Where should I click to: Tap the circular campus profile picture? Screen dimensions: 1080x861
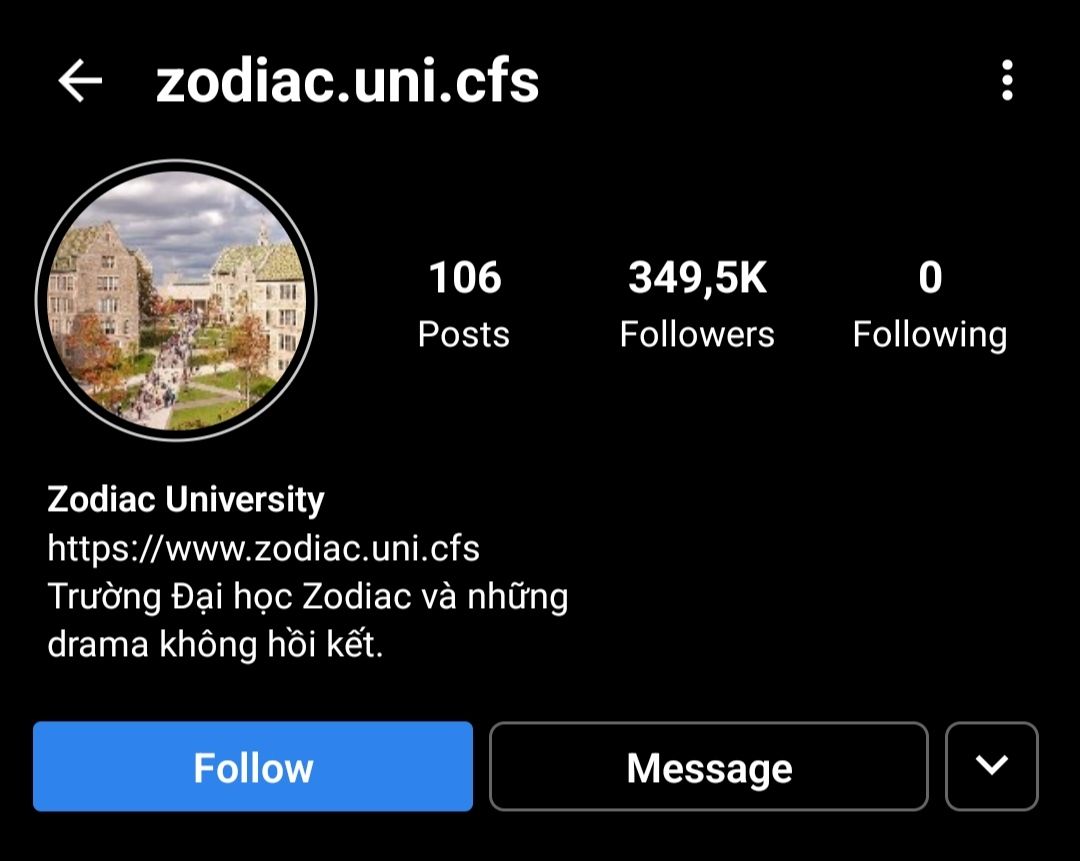click(176, 300)
